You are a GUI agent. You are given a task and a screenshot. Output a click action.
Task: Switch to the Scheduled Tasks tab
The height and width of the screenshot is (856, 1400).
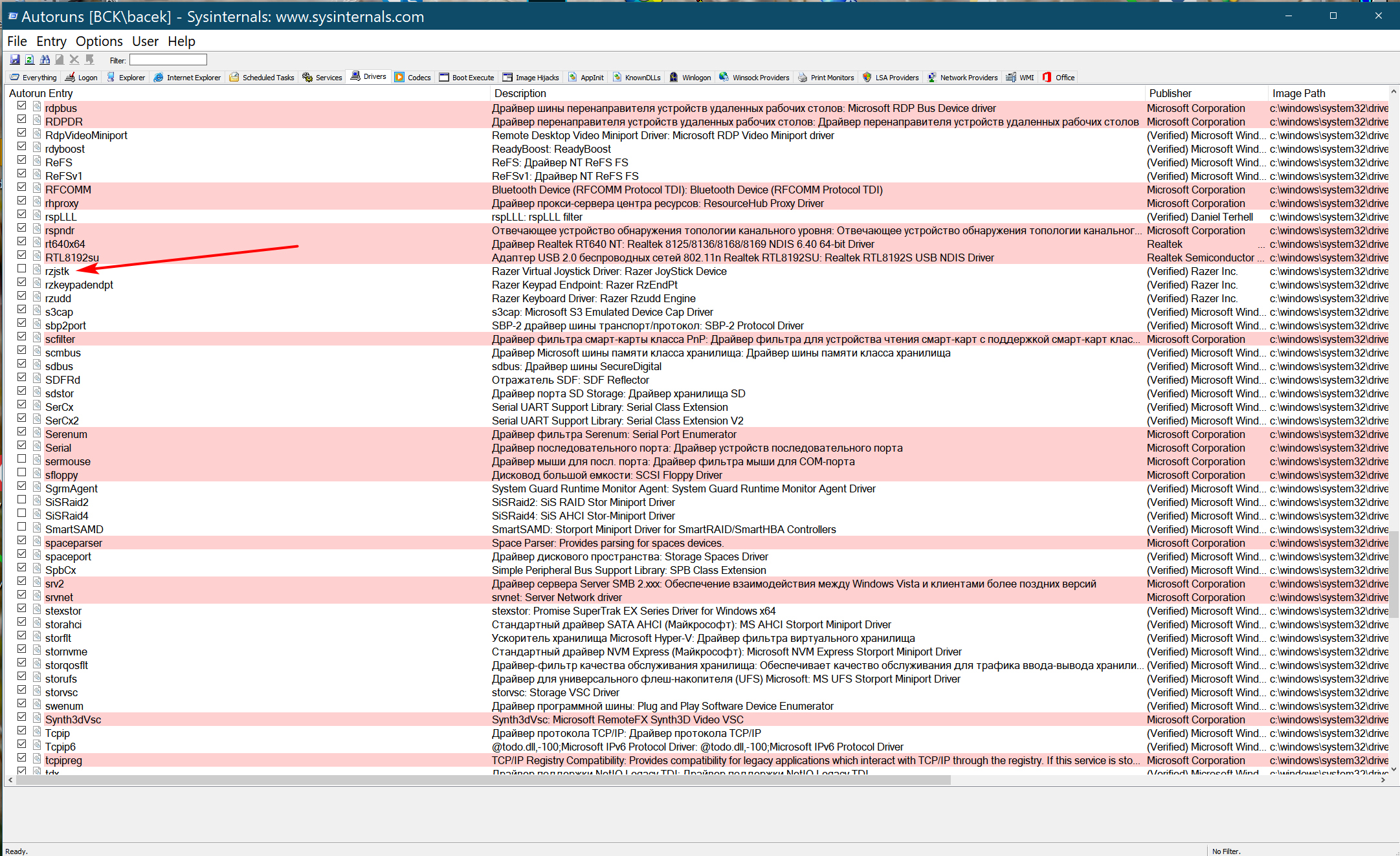262,77
